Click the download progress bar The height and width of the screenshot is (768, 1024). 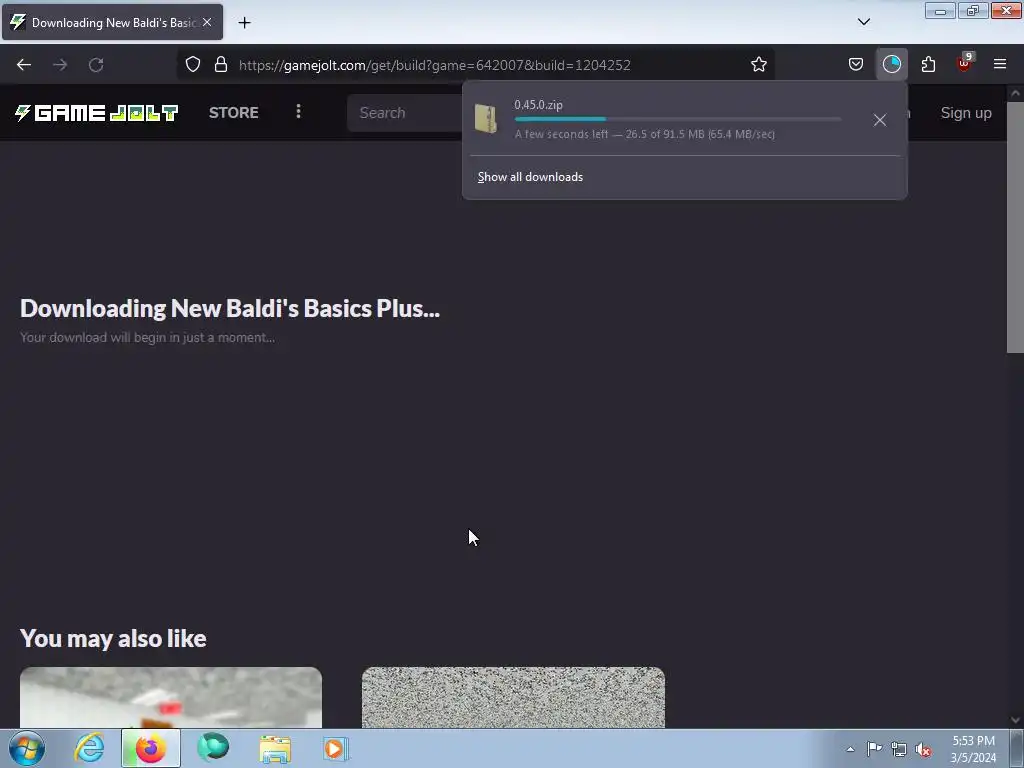pyautogui.click(x=677, y=119)
